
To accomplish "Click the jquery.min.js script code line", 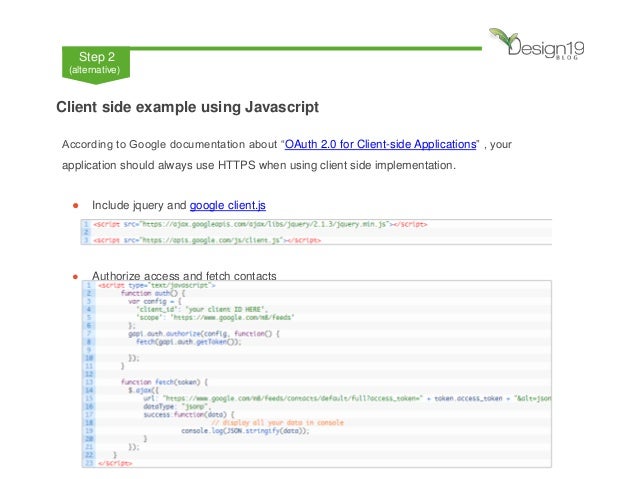I will point(260,224).
